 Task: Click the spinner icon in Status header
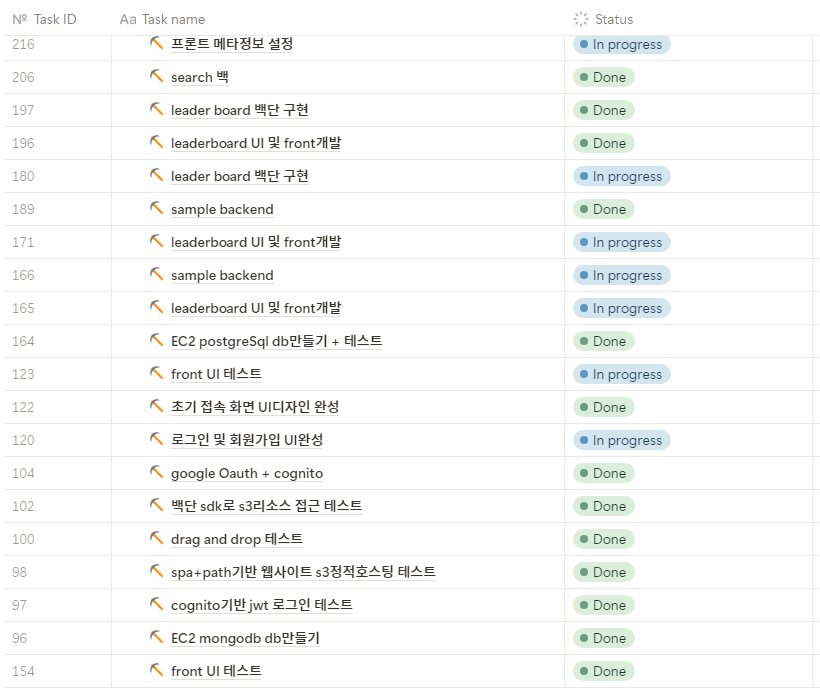coord(580,19)
